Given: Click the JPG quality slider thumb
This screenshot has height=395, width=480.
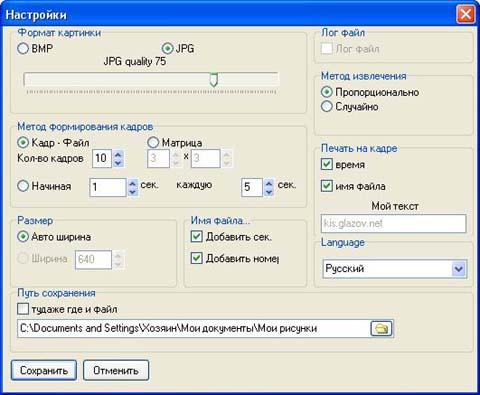Looking at the screenshot, I should (214, 80).
